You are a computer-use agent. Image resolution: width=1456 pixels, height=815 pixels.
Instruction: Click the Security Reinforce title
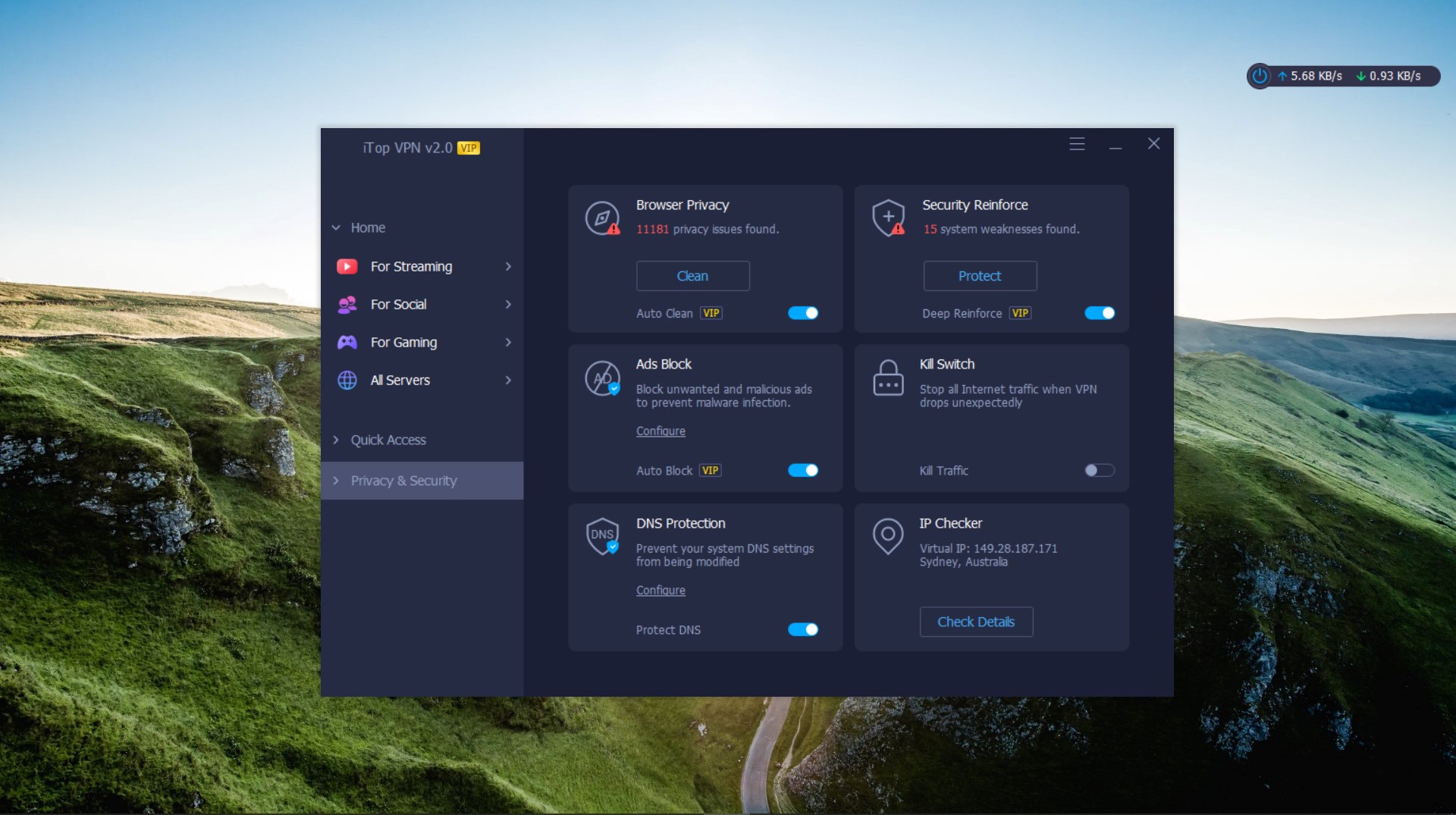point(975,205)
